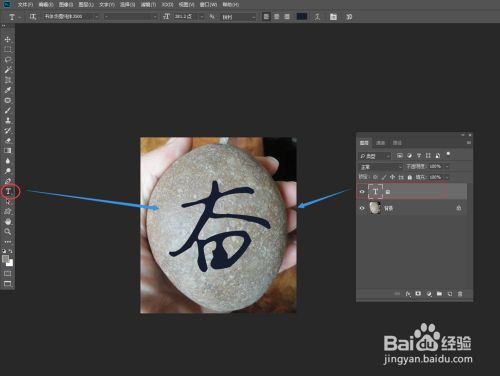Screen dimensions: 500x376
Task: Open the font family dropdown
Action: (x=71, y=16)
